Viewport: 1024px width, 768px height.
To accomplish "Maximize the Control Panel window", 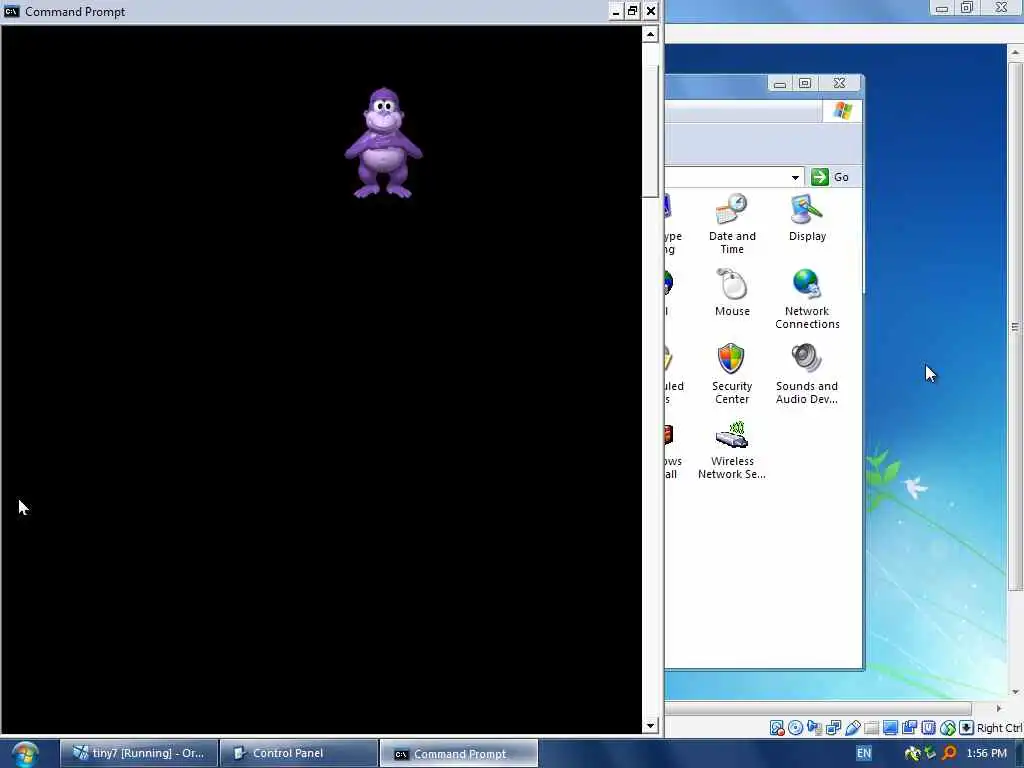I will coord(805,84).
